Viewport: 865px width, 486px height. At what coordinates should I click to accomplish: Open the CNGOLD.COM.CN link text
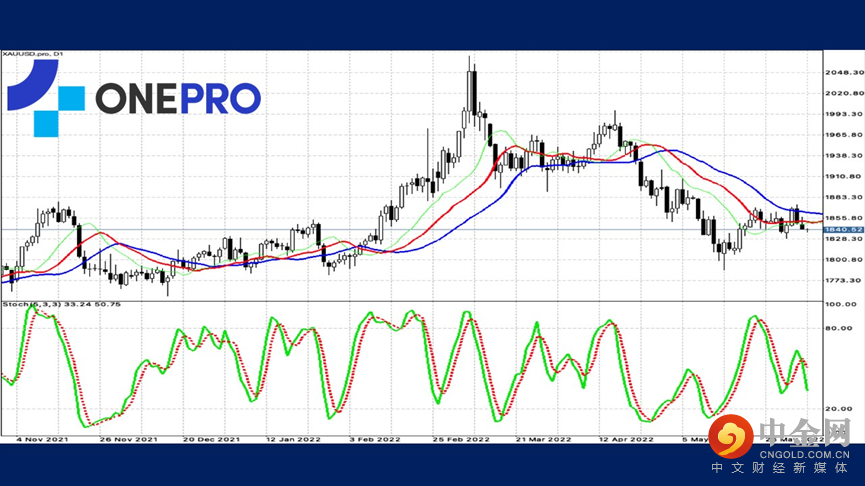click(804, 455)
